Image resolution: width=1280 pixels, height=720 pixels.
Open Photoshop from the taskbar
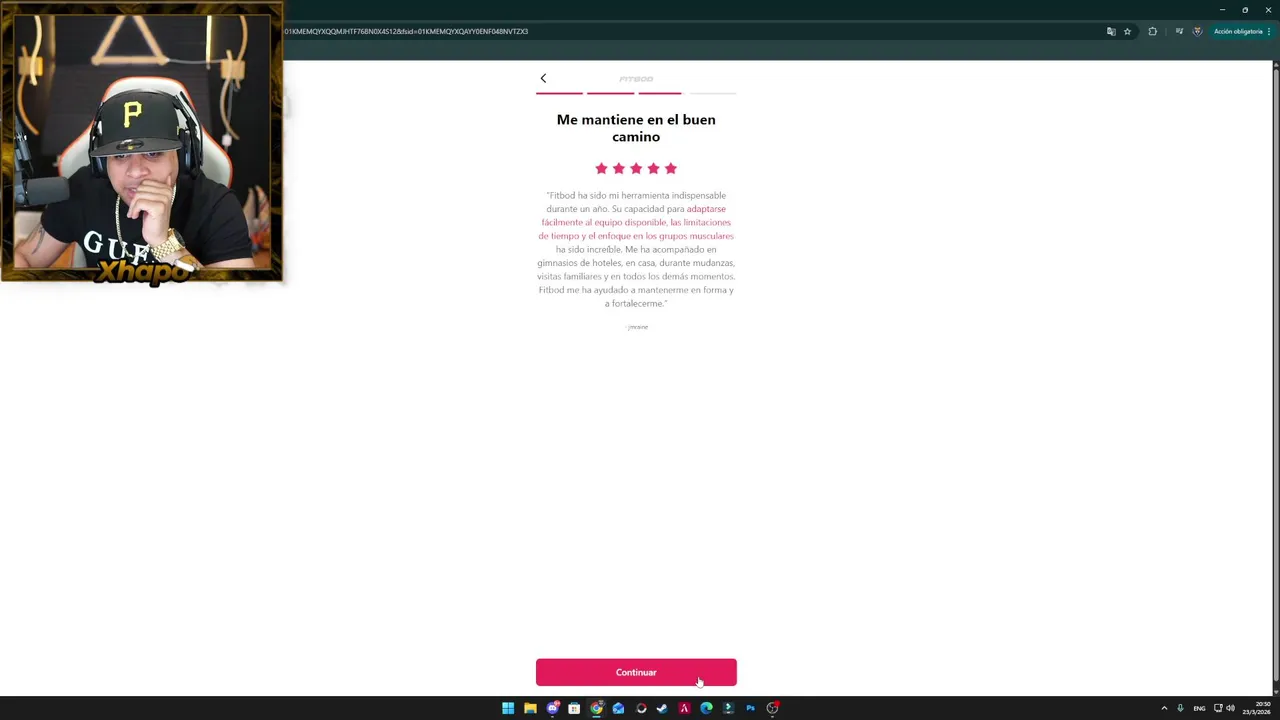coord(750,708)
